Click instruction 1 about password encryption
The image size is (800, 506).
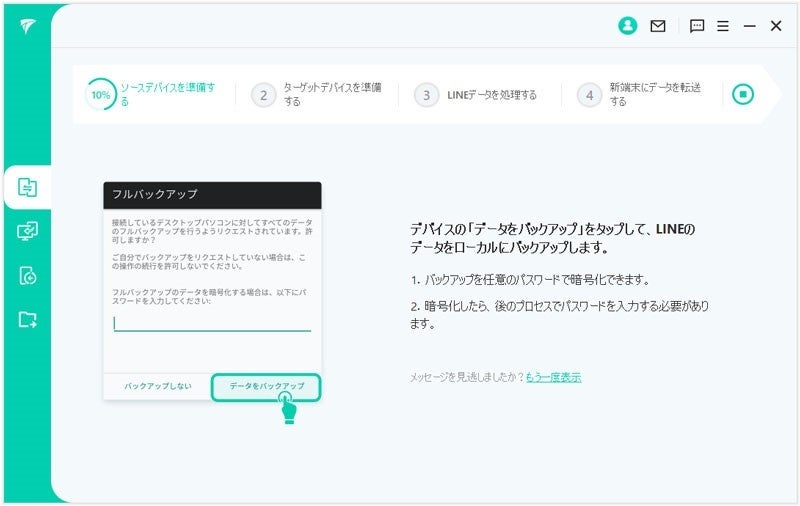point(530,280)
